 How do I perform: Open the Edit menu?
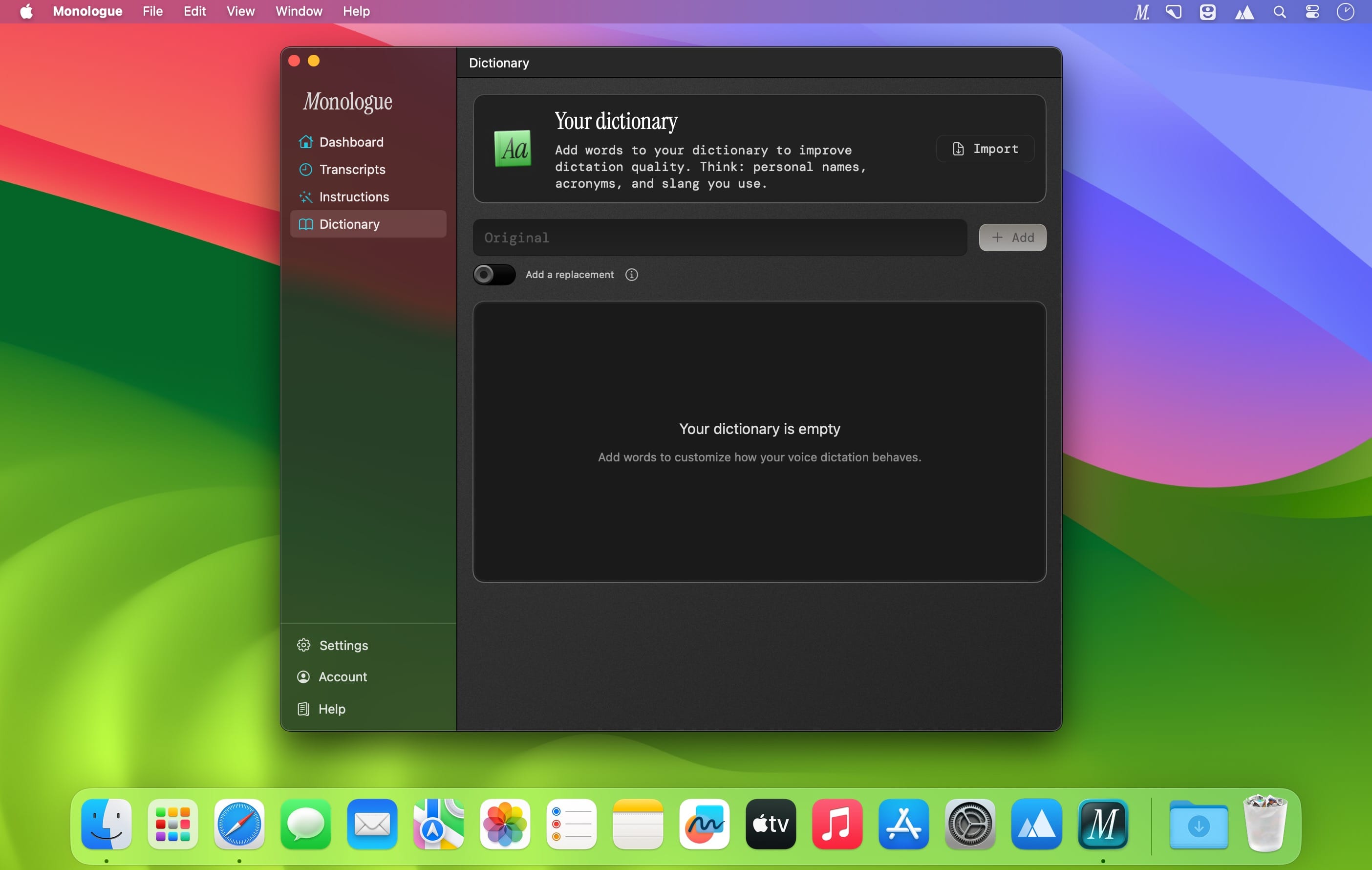pyautogui.click(x=194, y=11)
